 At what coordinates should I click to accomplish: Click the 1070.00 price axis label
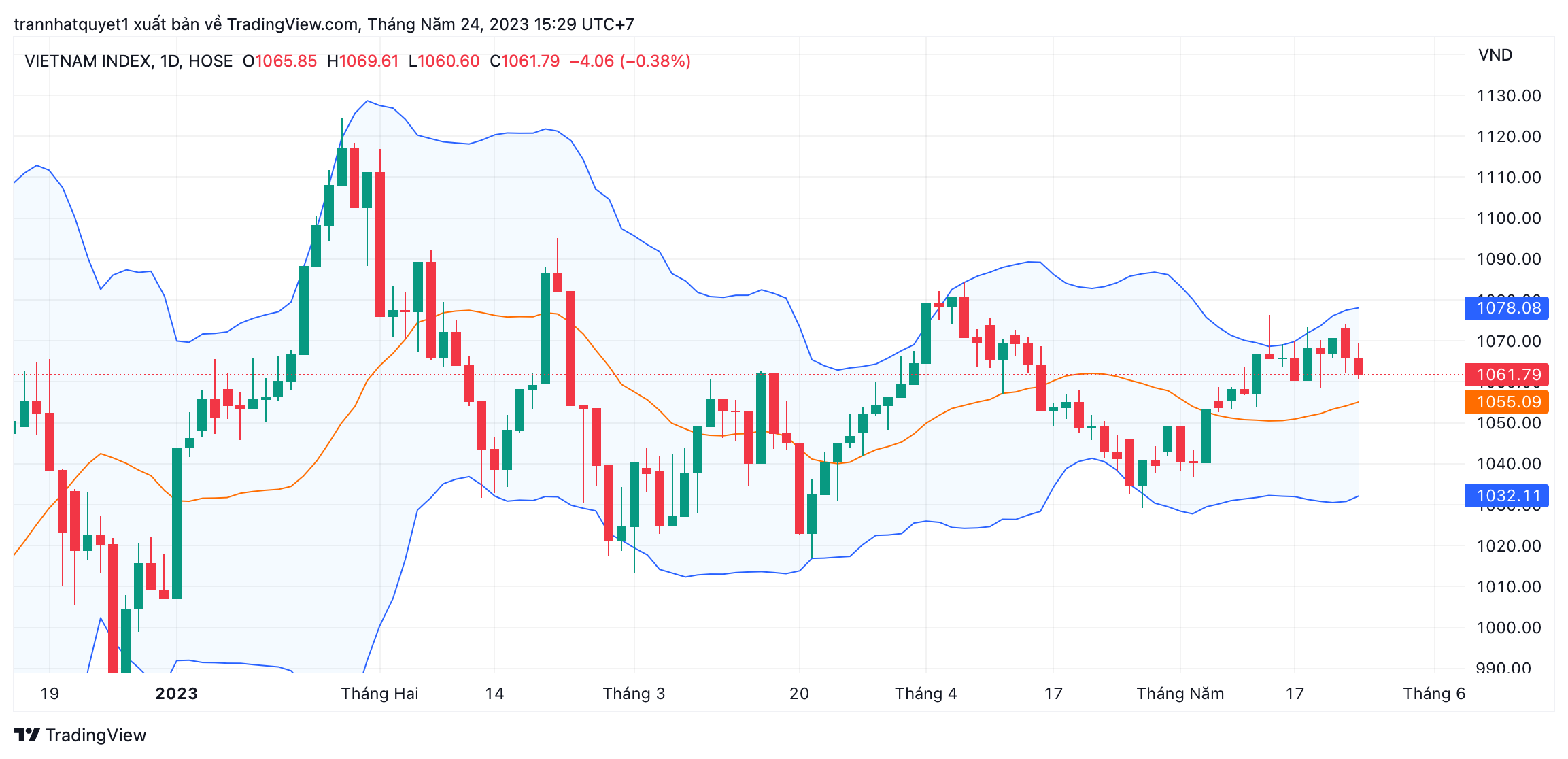tap(1509, 341)
